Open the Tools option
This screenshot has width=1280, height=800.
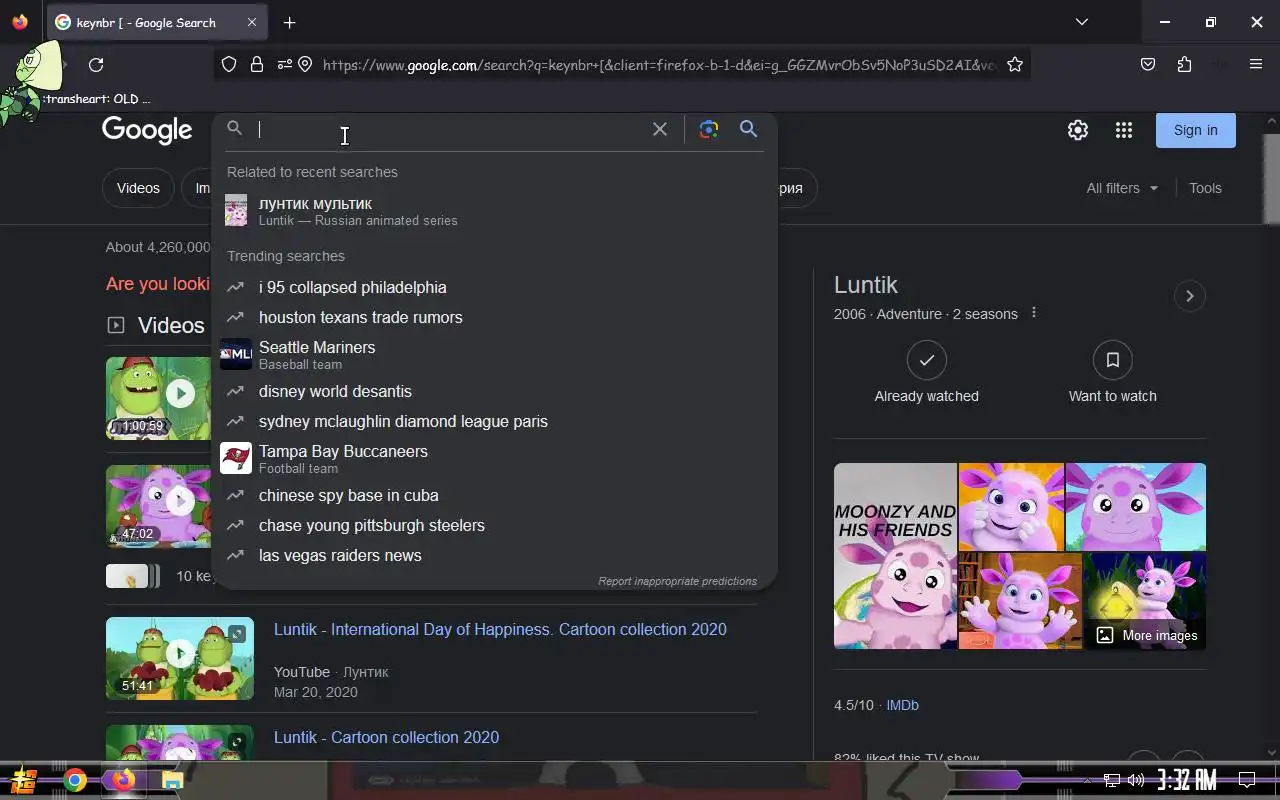click(1205, 188)
